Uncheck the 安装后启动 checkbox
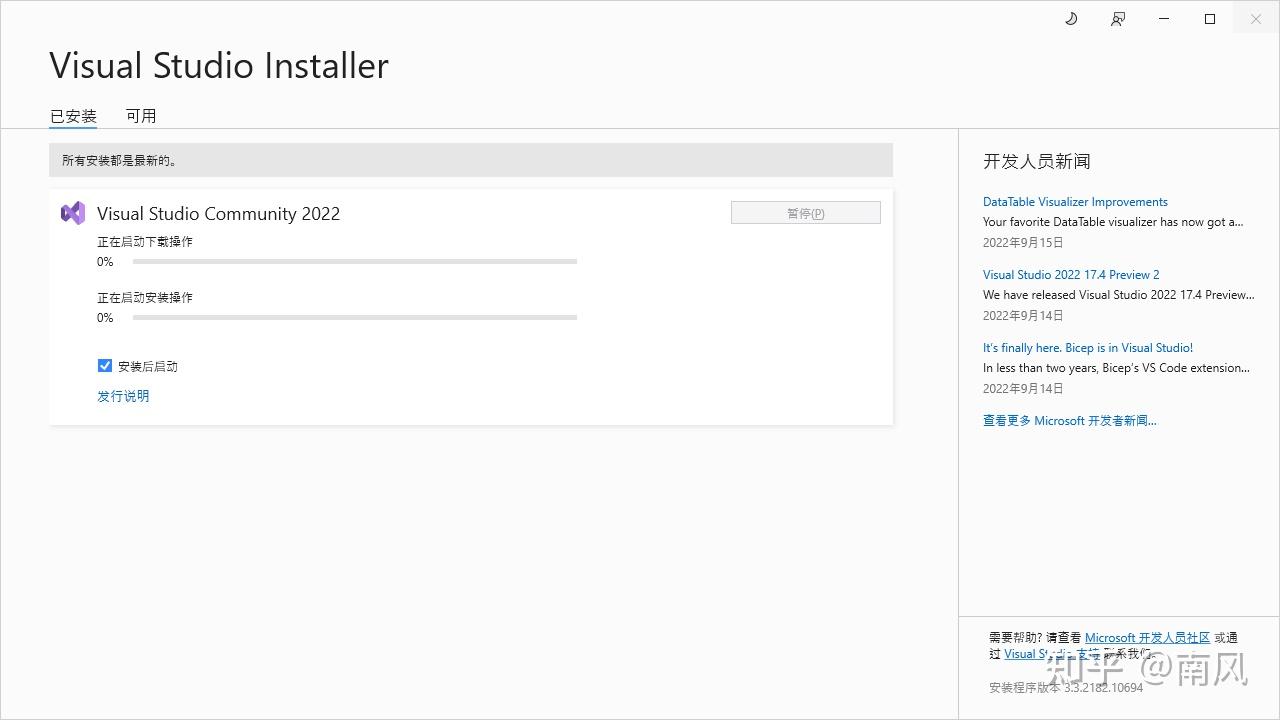 [105, 365]
